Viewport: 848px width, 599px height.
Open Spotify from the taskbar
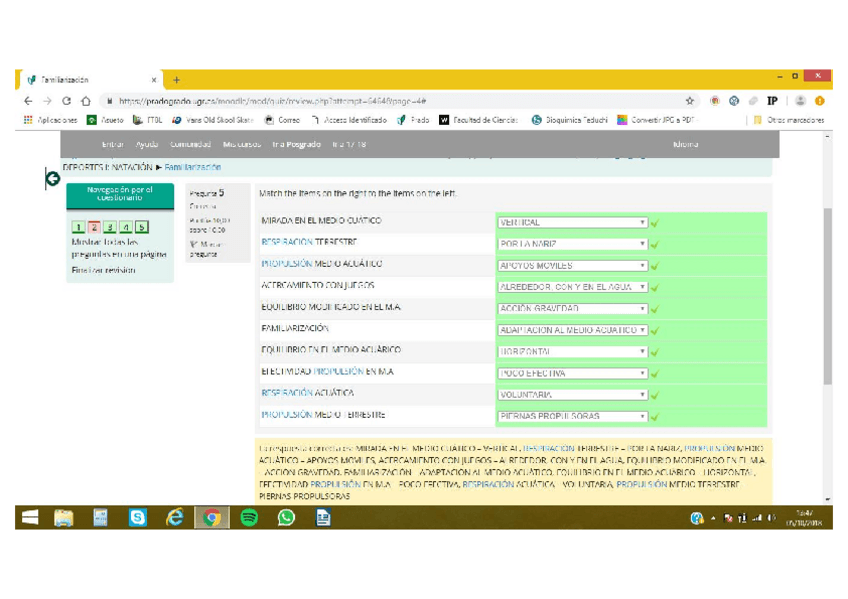[249, 517]
